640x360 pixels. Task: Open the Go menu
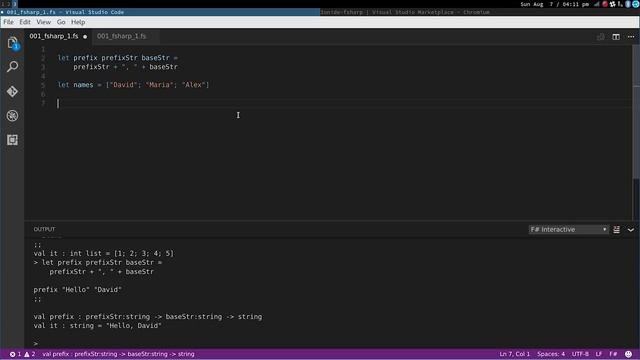coord(61,22)
